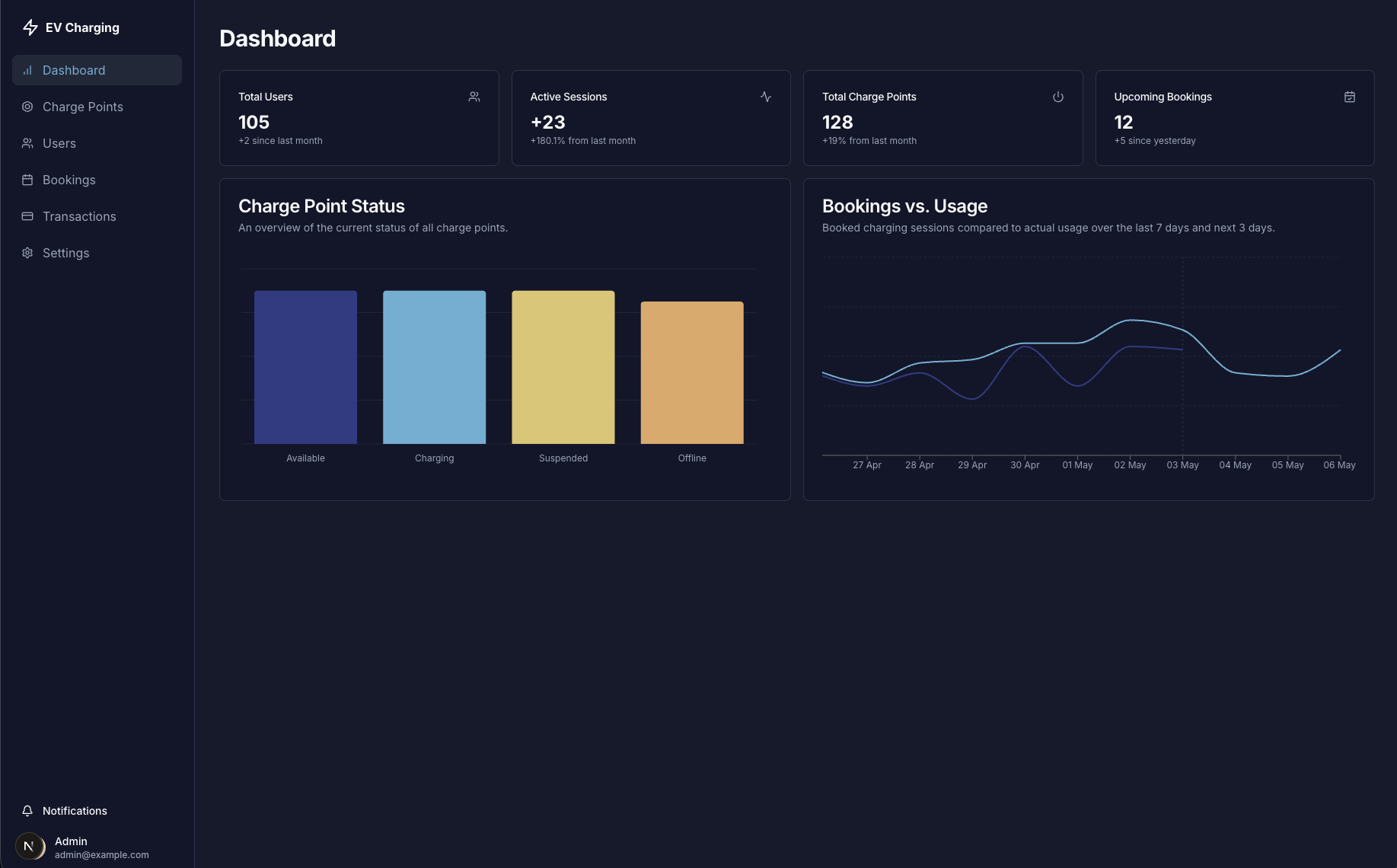
Task: Click the admin@example.com email text
Action: 102,855
